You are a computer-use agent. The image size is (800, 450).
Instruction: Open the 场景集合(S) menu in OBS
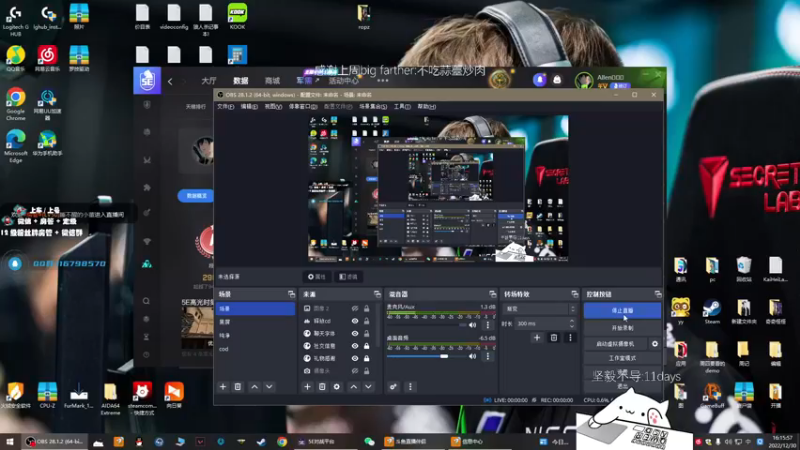(373, 107)
